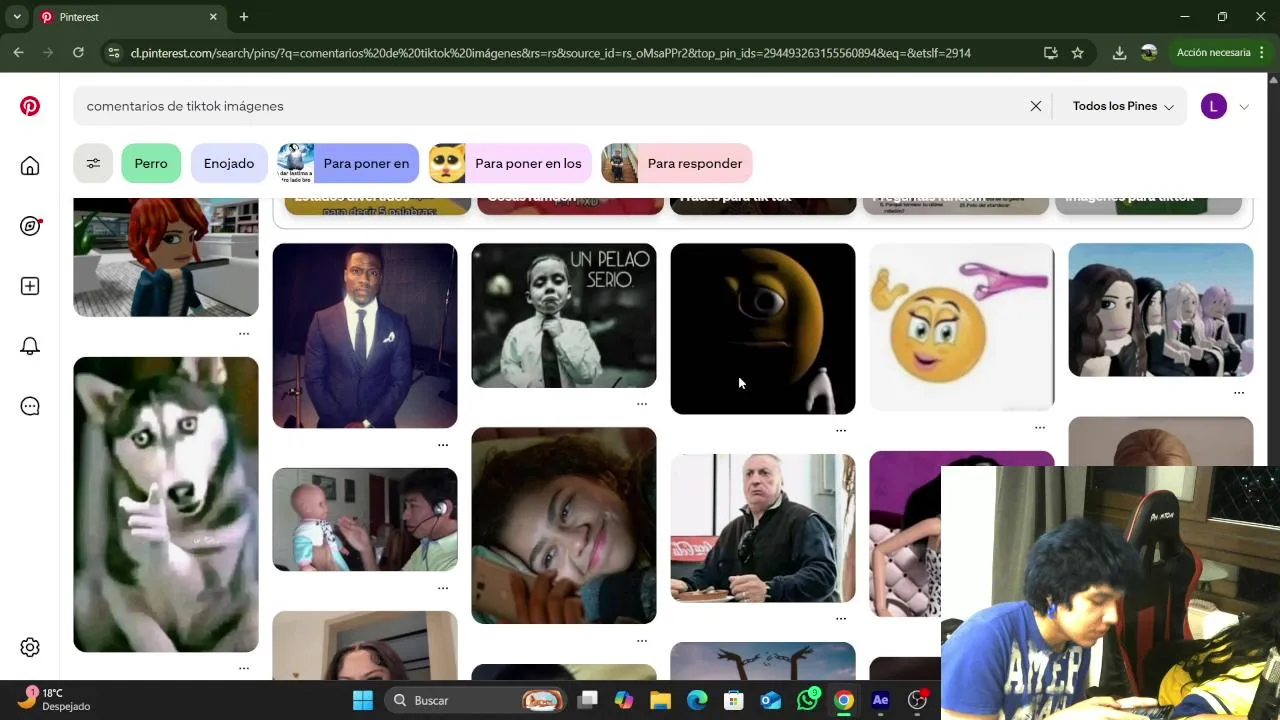
Task: Open the tab search dropdown arrow
Action: [17, 17]
